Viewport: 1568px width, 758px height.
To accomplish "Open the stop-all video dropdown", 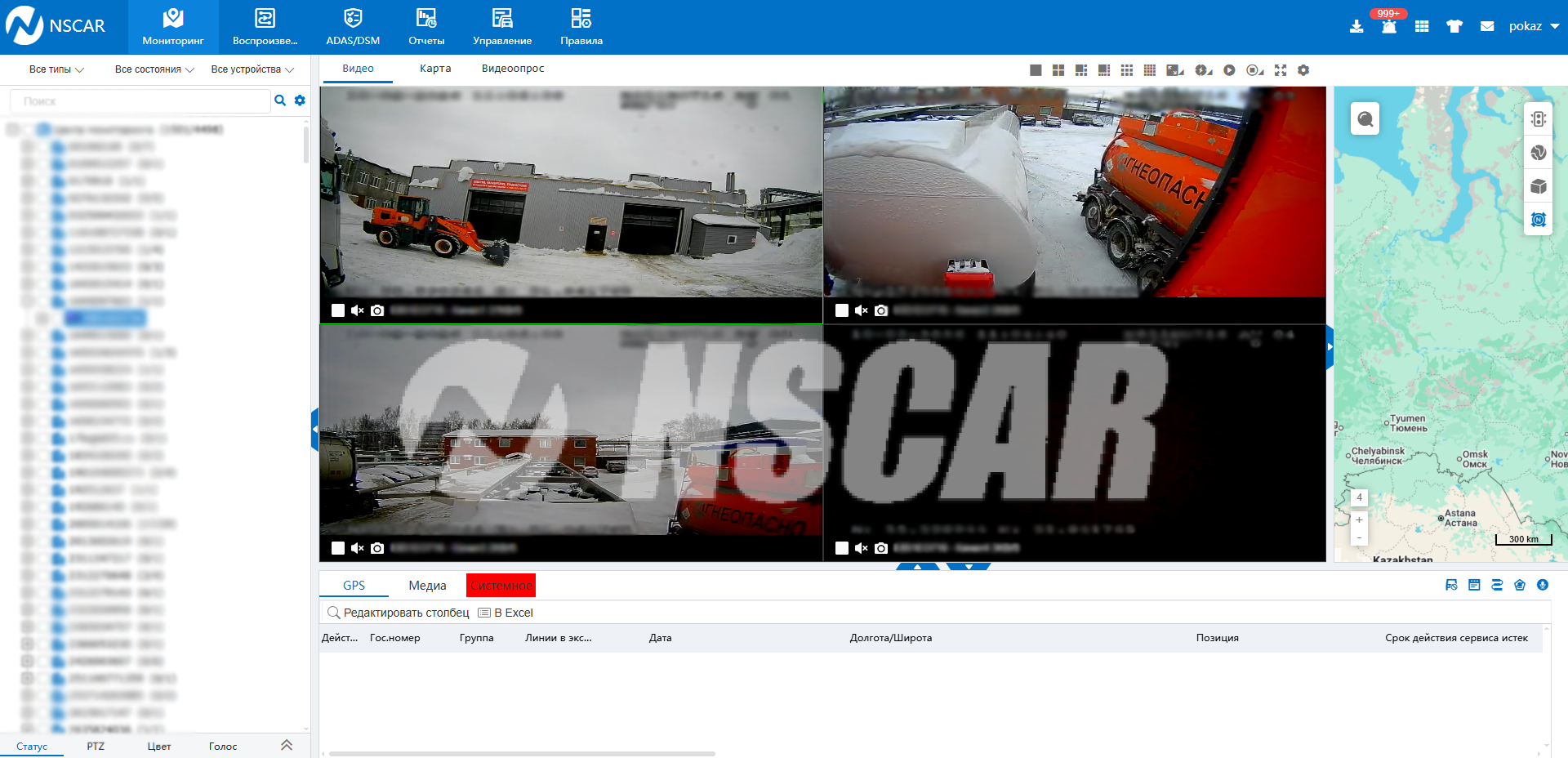I will click(1255, 70).
